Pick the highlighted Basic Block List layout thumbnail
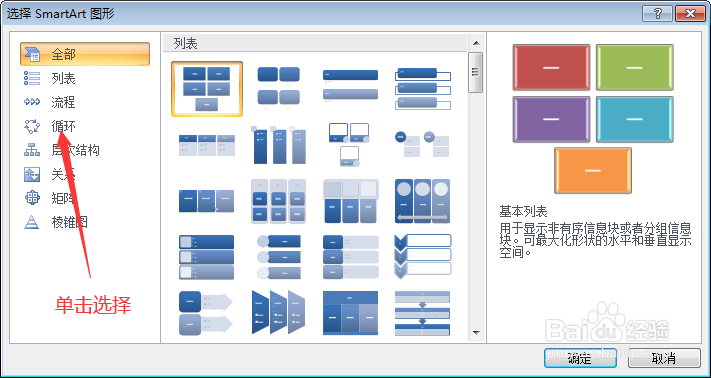Image resolution: width=711 pixels, height=378 pixels. tap(207, 89)
